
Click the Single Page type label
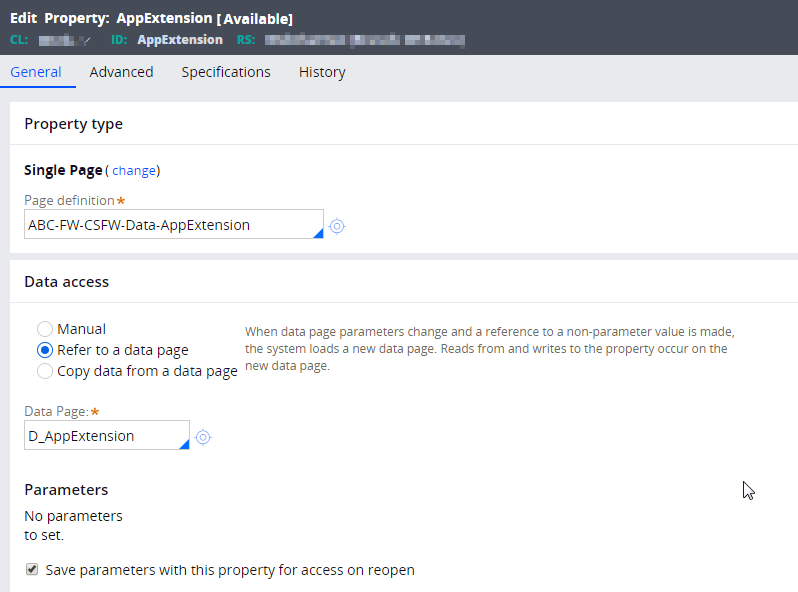point(63,170)
